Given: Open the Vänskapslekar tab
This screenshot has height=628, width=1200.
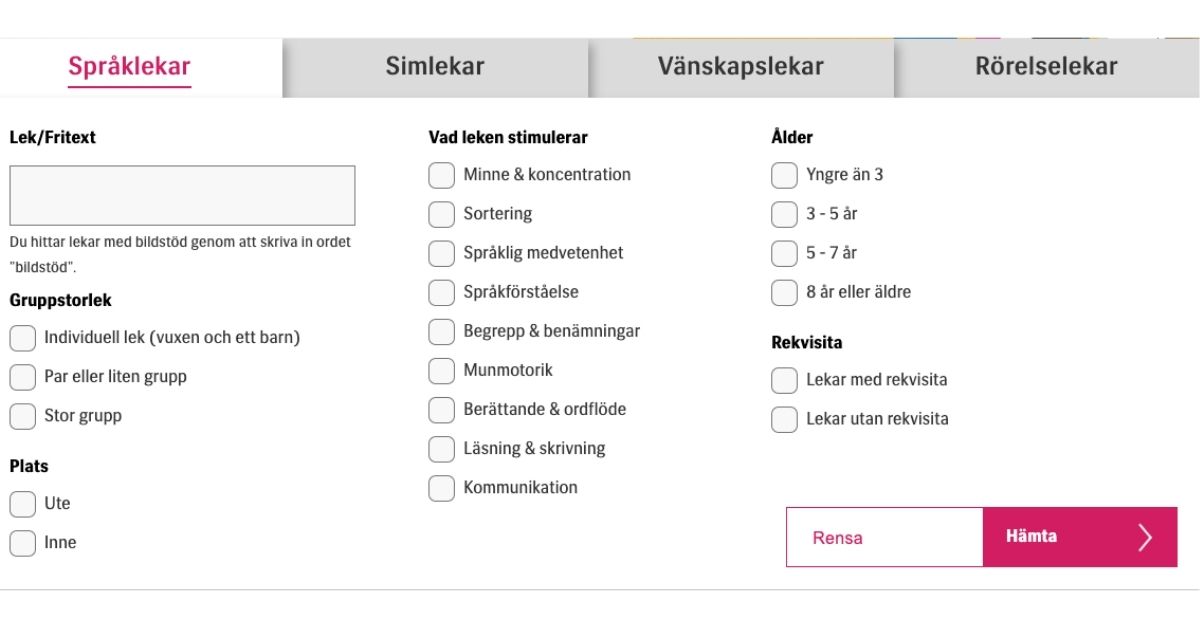Looking at the screenshot, I should (741, 67).
